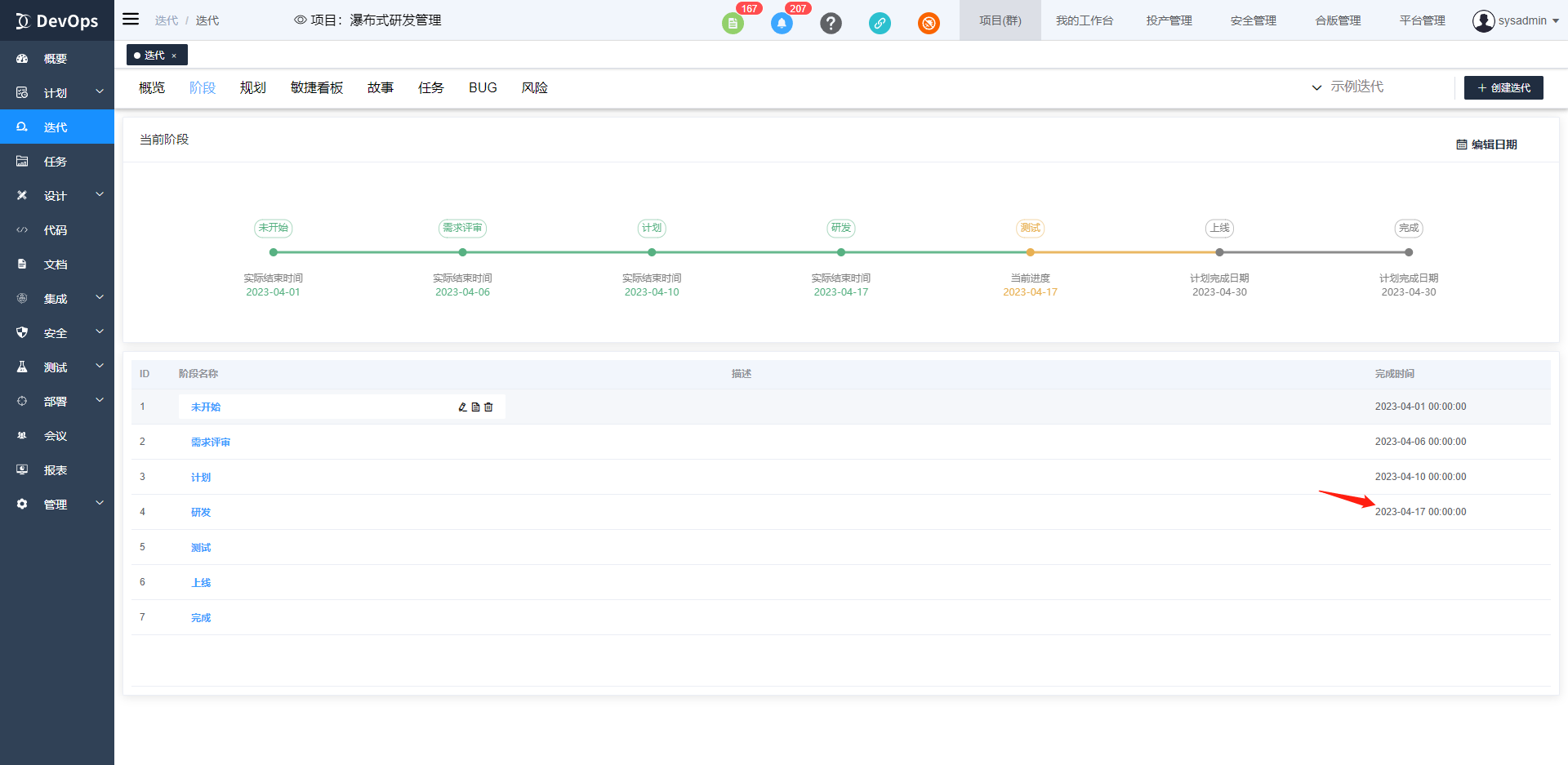Click the 编辑日期 button

click(1486, 145)
